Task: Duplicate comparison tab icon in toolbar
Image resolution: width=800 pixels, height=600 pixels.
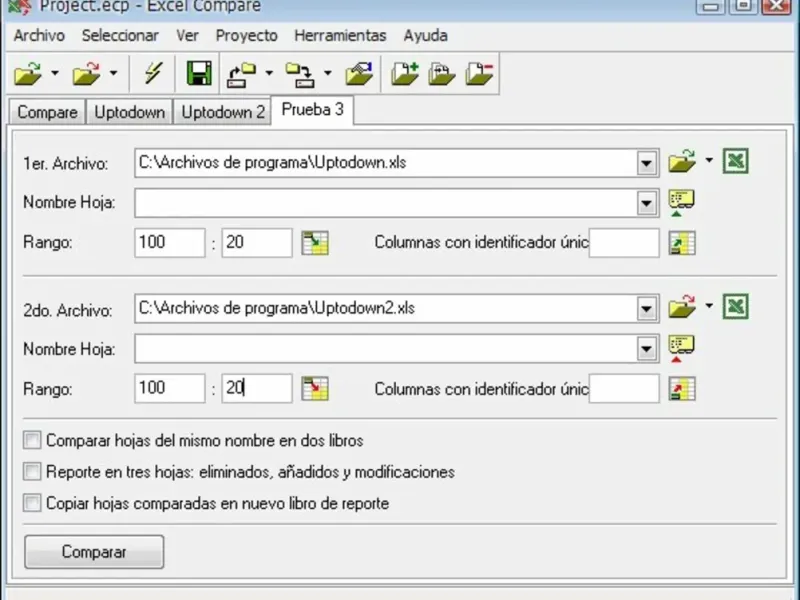Action: coord(442,73)
